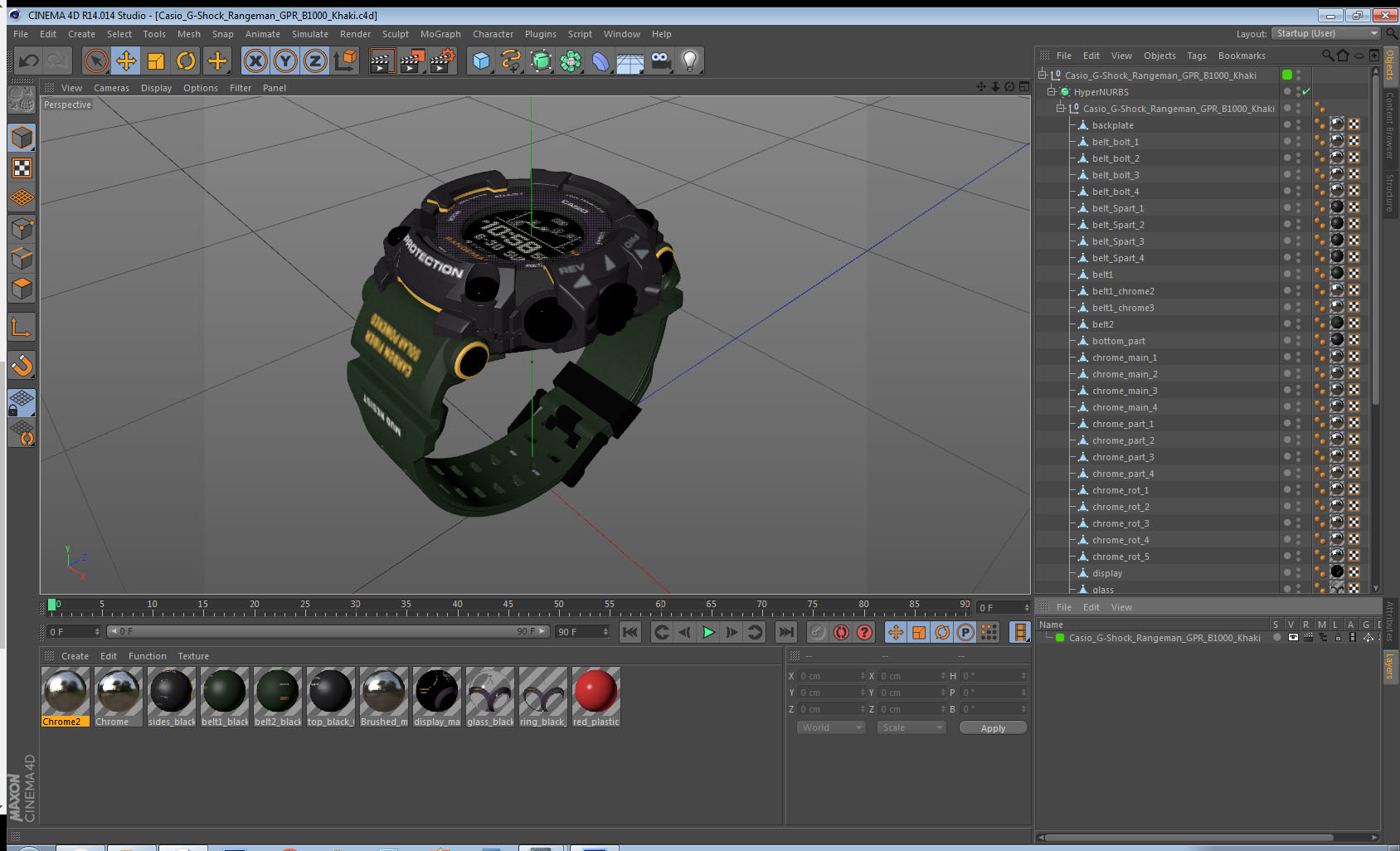Screen dimensions: 1400x851
Task: Toggle the Snap magnet icon
Action: coord(22,365)
